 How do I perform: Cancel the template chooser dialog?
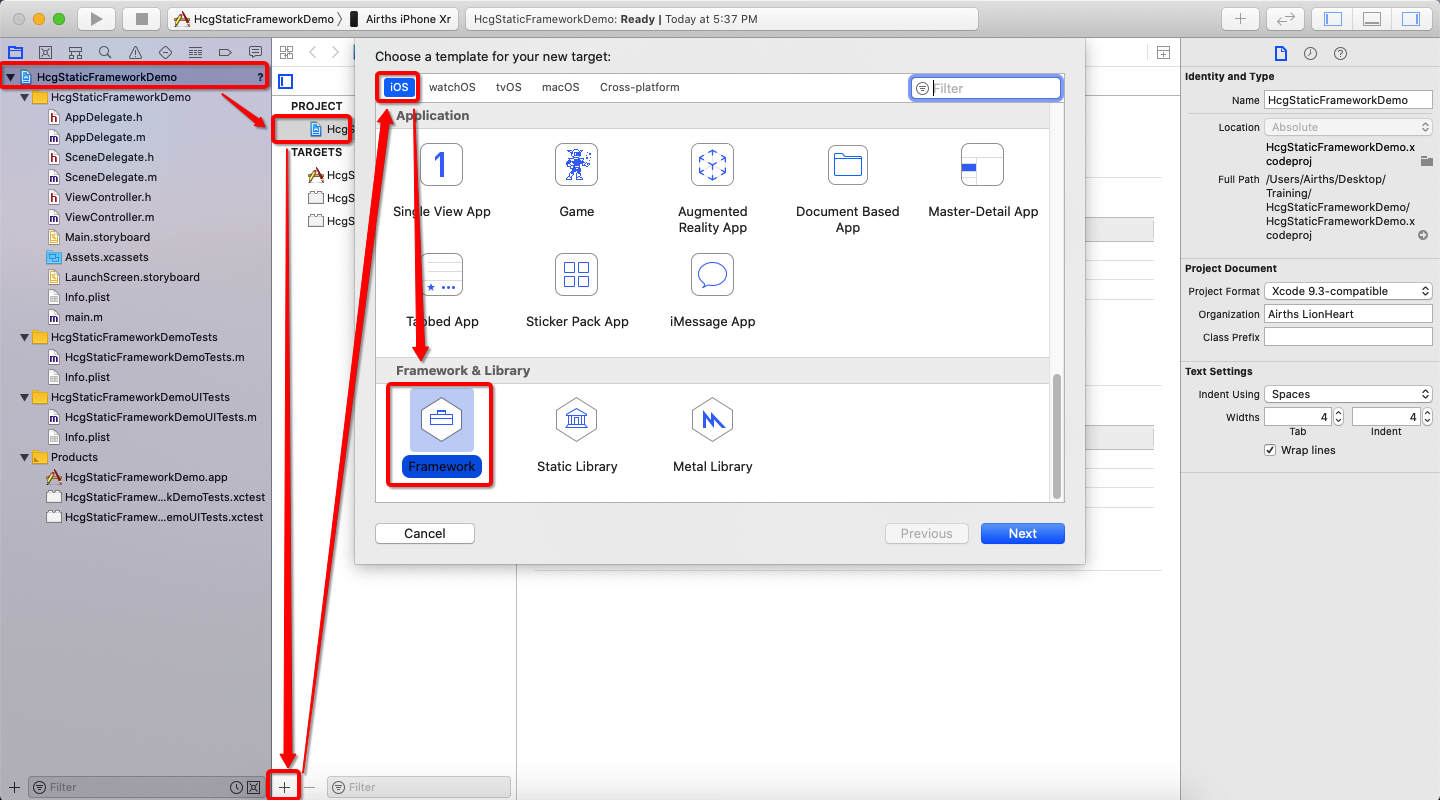pos(424,533)
